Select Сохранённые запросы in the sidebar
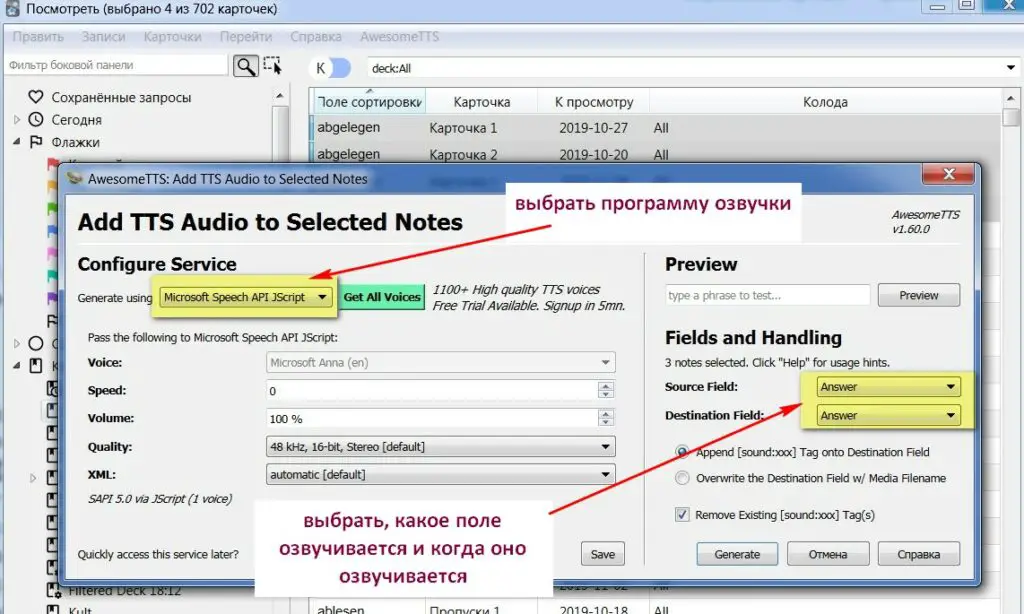Image resolution: width=1024 pixels, height=614 pixels. click(121, 97)
